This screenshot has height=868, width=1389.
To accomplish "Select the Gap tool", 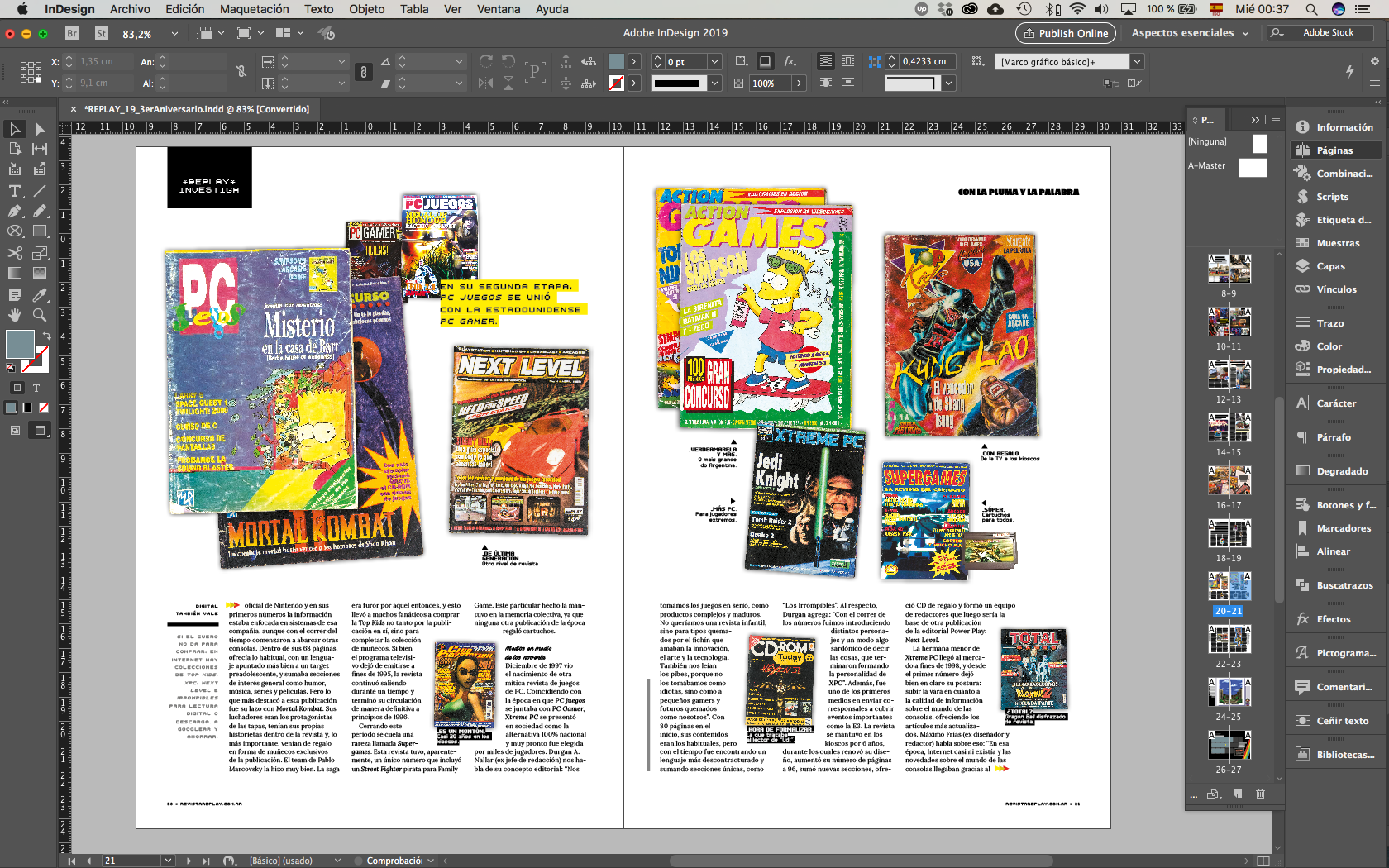I will point(40,149).
